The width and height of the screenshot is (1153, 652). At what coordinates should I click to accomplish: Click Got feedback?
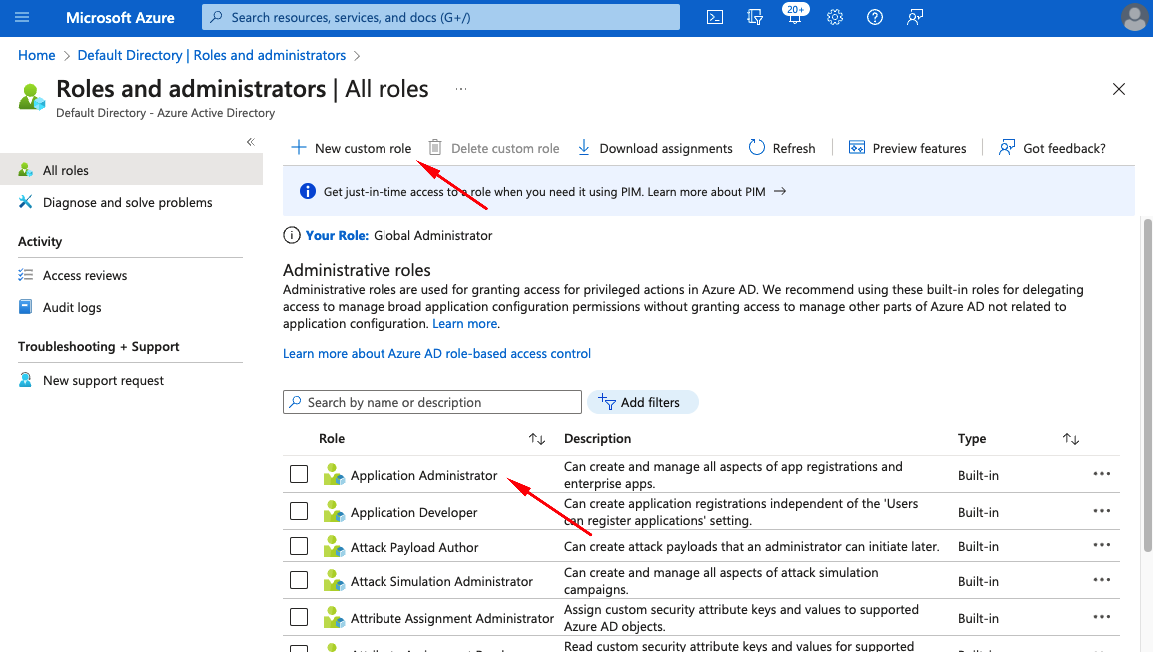pyautogui.click(x=1052, y=148)
